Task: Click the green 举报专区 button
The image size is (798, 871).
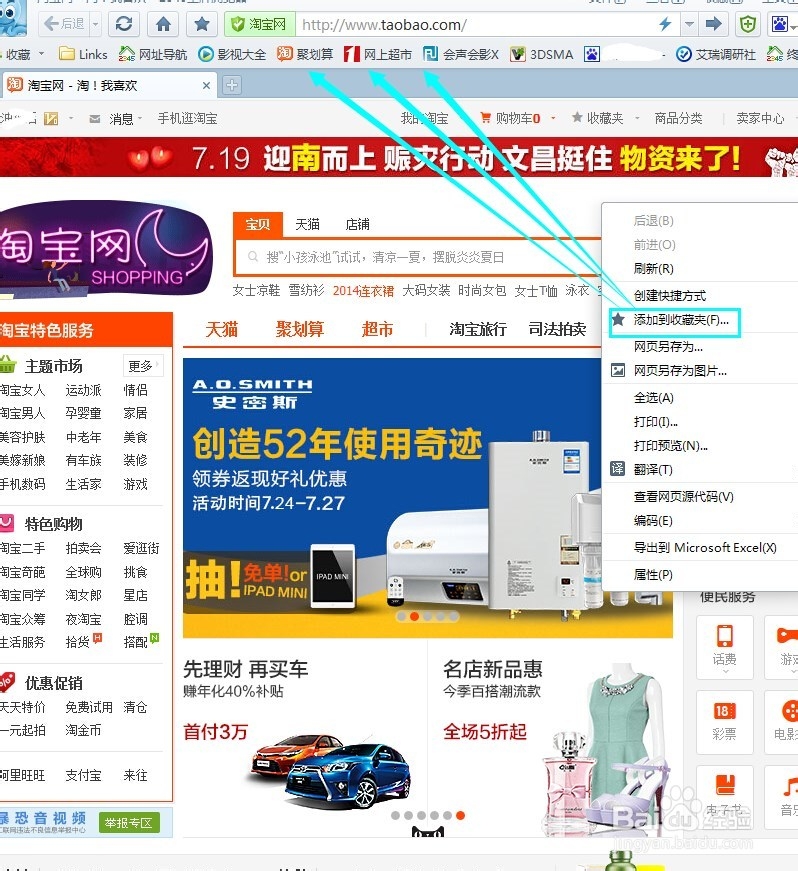Action: pos(129,823)
